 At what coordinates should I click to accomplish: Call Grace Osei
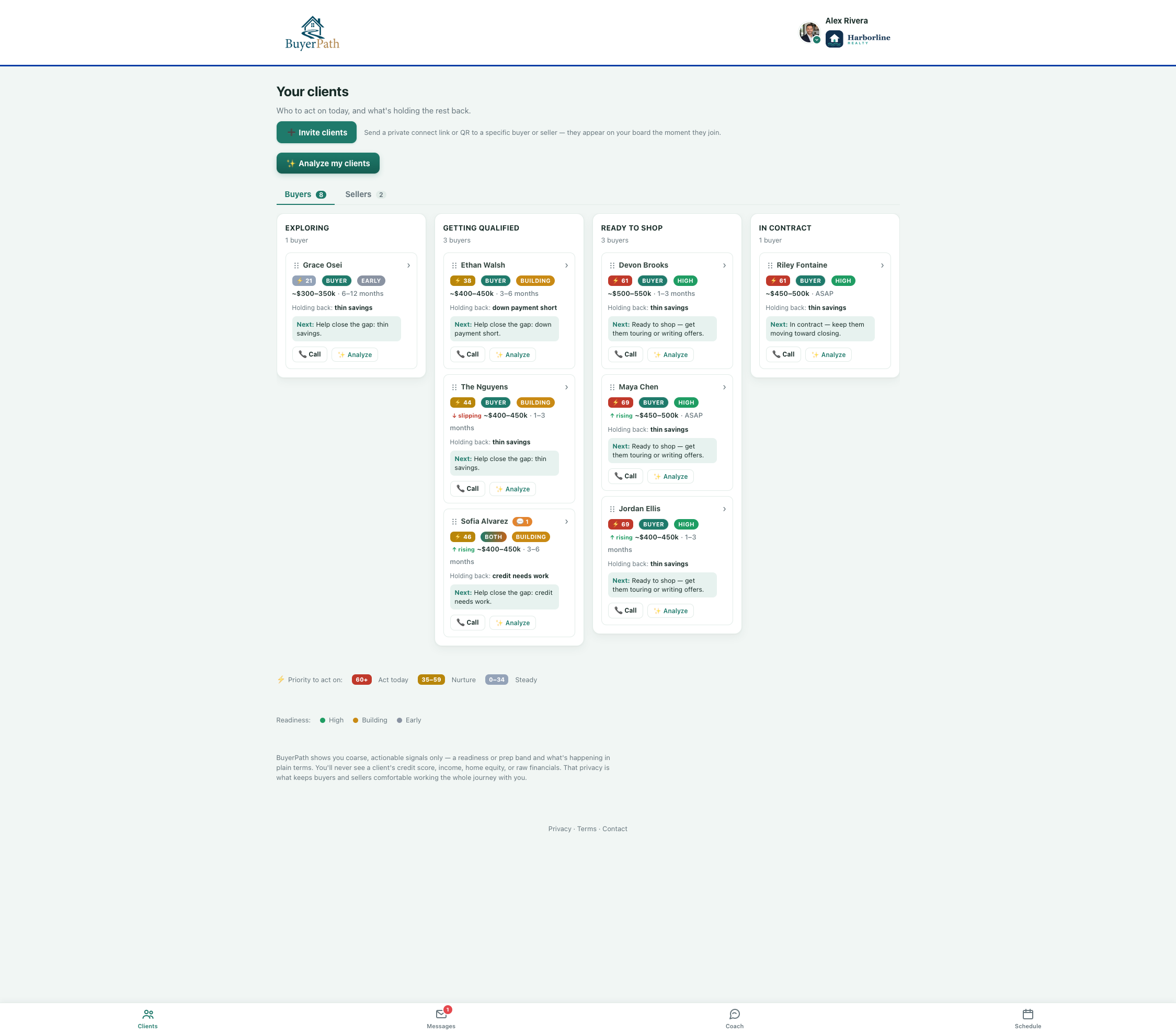(310, 355)
